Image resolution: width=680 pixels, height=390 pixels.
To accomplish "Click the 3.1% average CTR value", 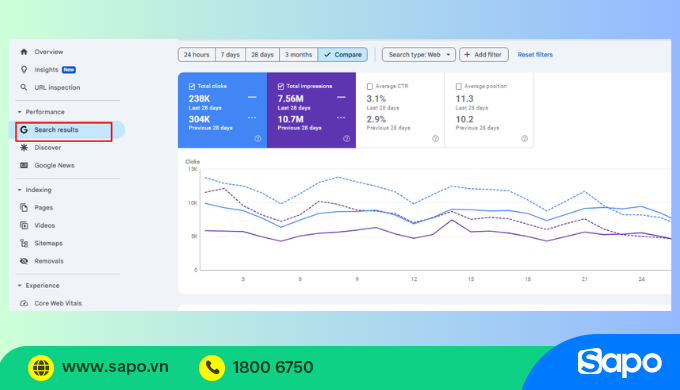I will [376, 99].
